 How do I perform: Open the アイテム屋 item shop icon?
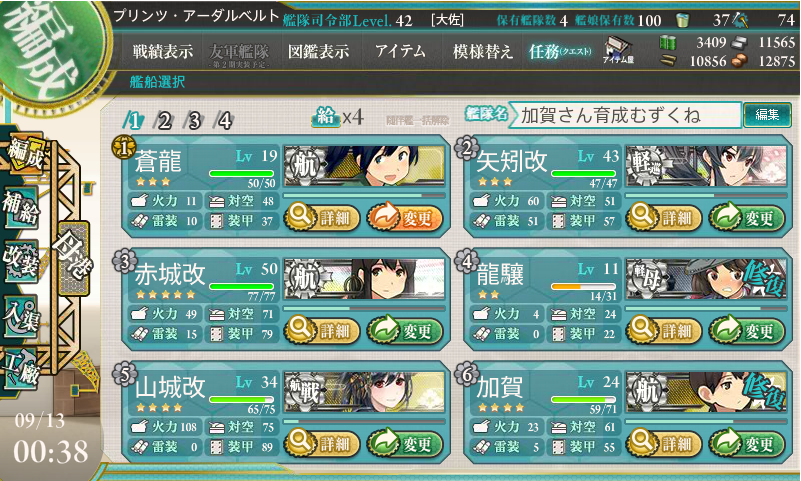[x=618, y=51]
